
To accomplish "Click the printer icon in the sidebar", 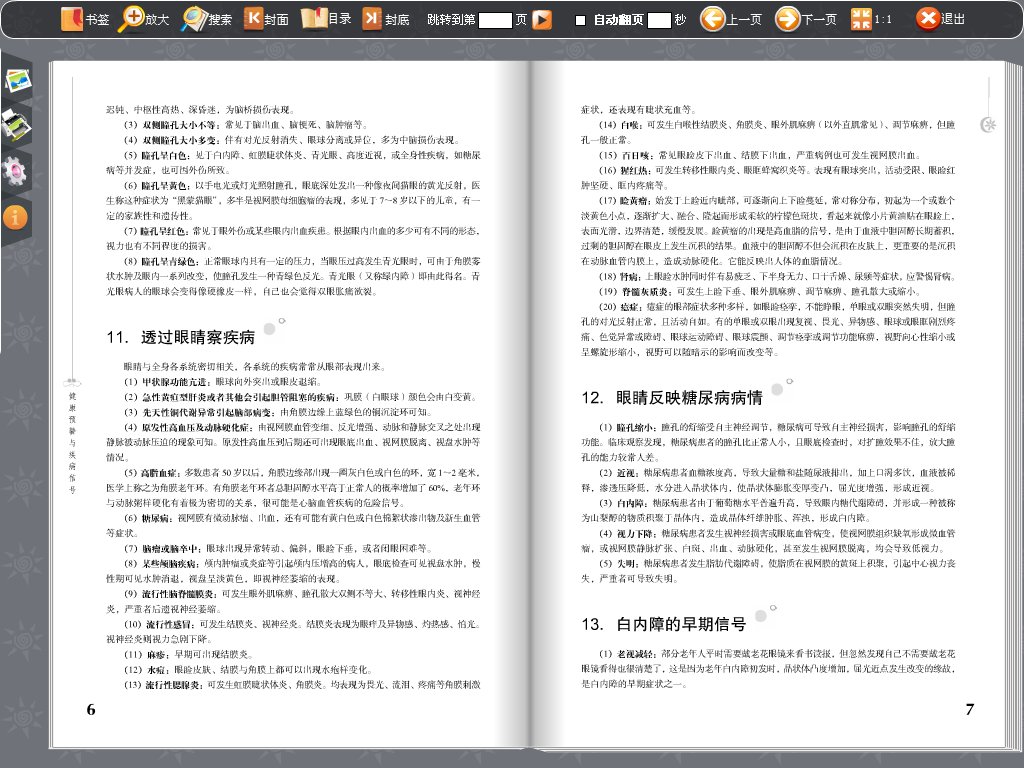I will [x=16, y=124].
